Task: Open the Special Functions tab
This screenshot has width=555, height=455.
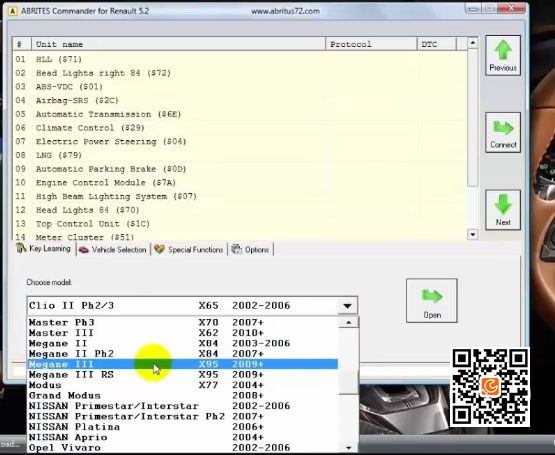Action: [x=189, y=250]
